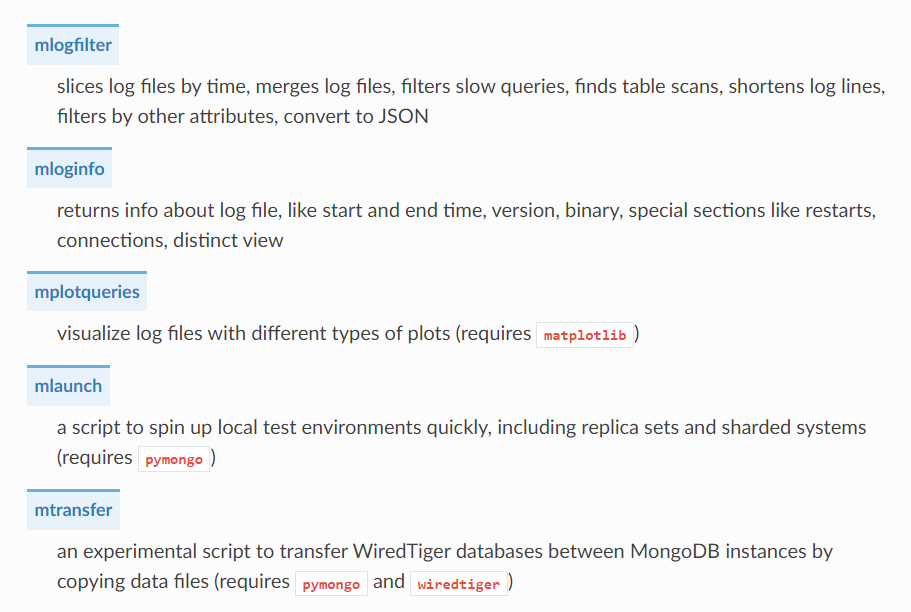
Task: Click the wiredtiger code label
Action: click(458, 584)
